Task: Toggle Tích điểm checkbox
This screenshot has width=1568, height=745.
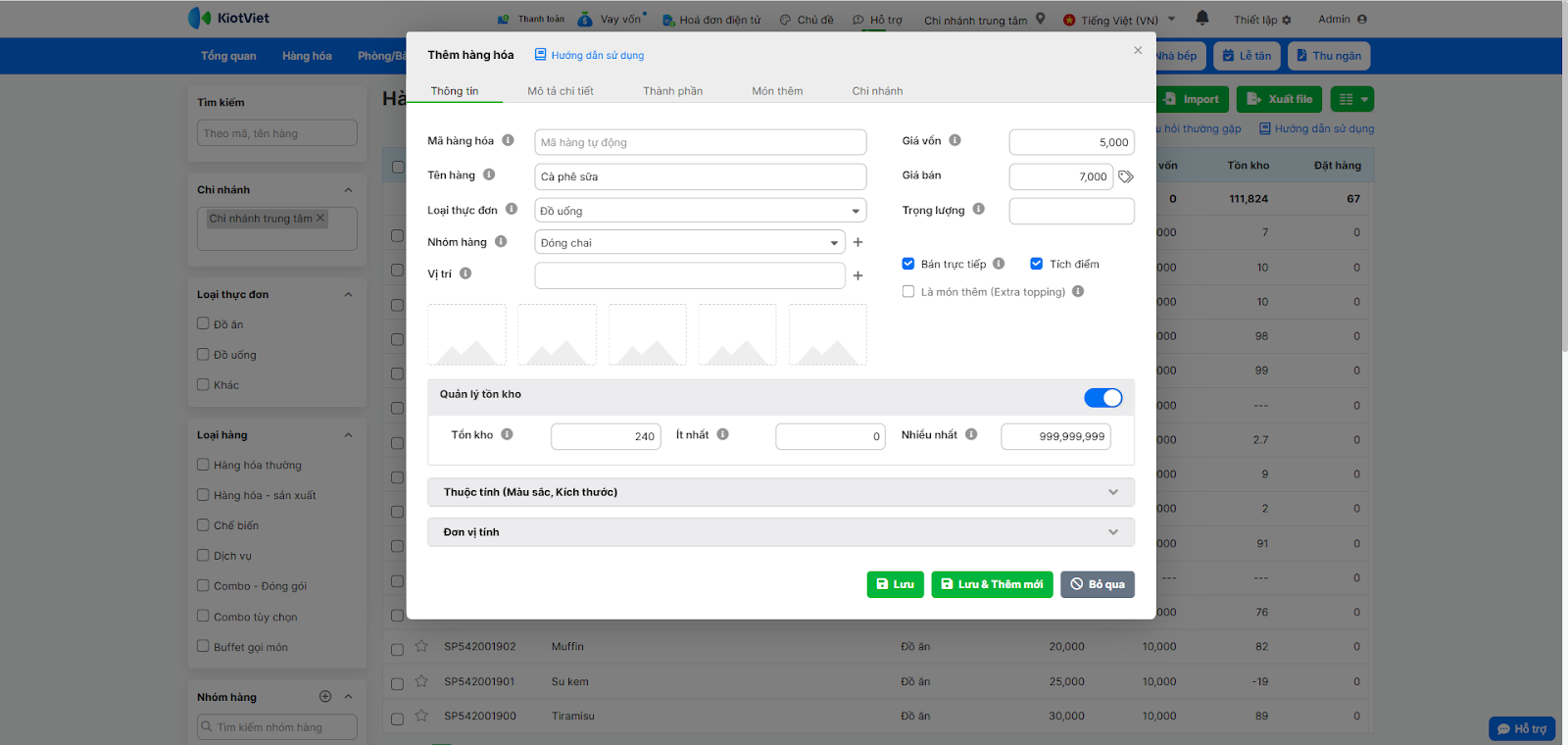Action: tap(1036, 264)
